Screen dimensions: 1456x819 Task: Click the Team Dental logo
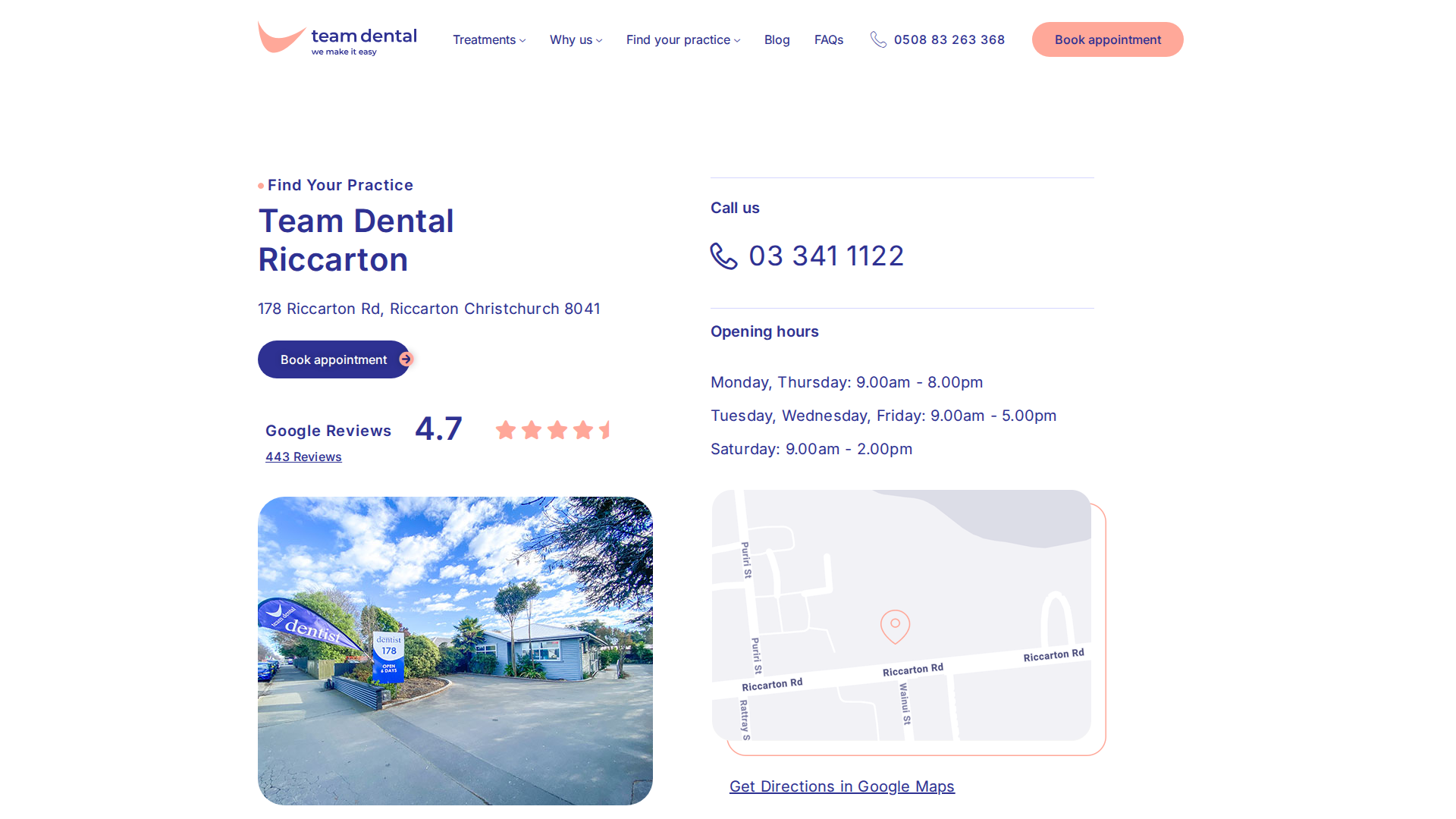[337, 39]
